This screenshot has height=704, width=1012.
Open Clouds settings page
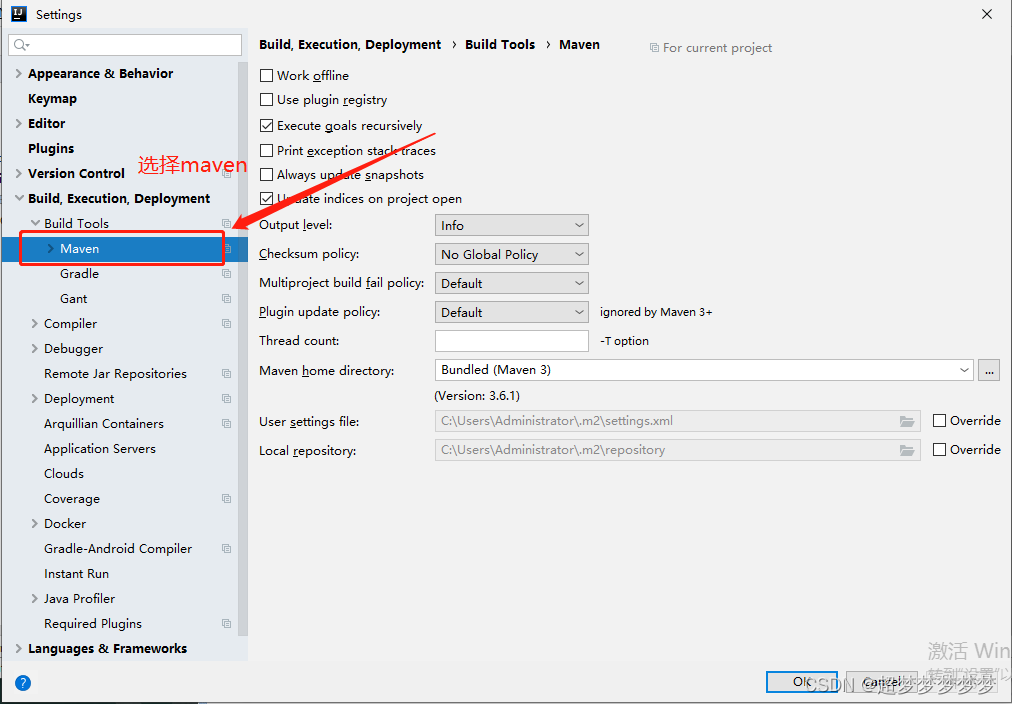point(64,474)
